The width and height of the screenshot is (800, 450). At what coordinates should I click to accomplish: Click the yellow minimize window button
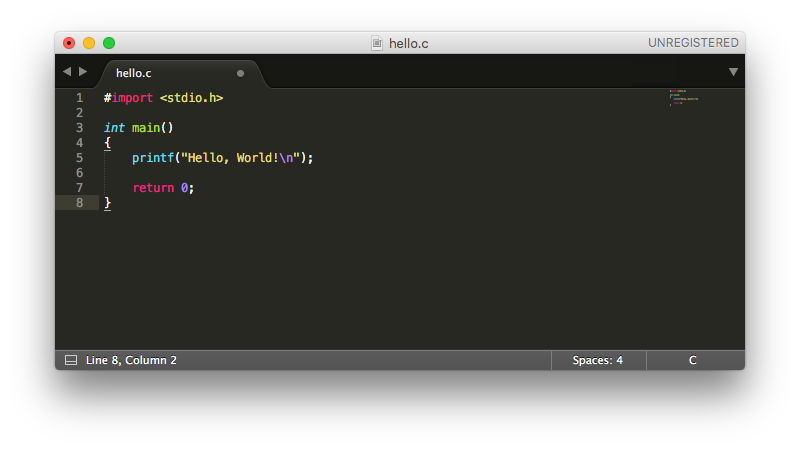pyautogui.click(x=89, y=43)
